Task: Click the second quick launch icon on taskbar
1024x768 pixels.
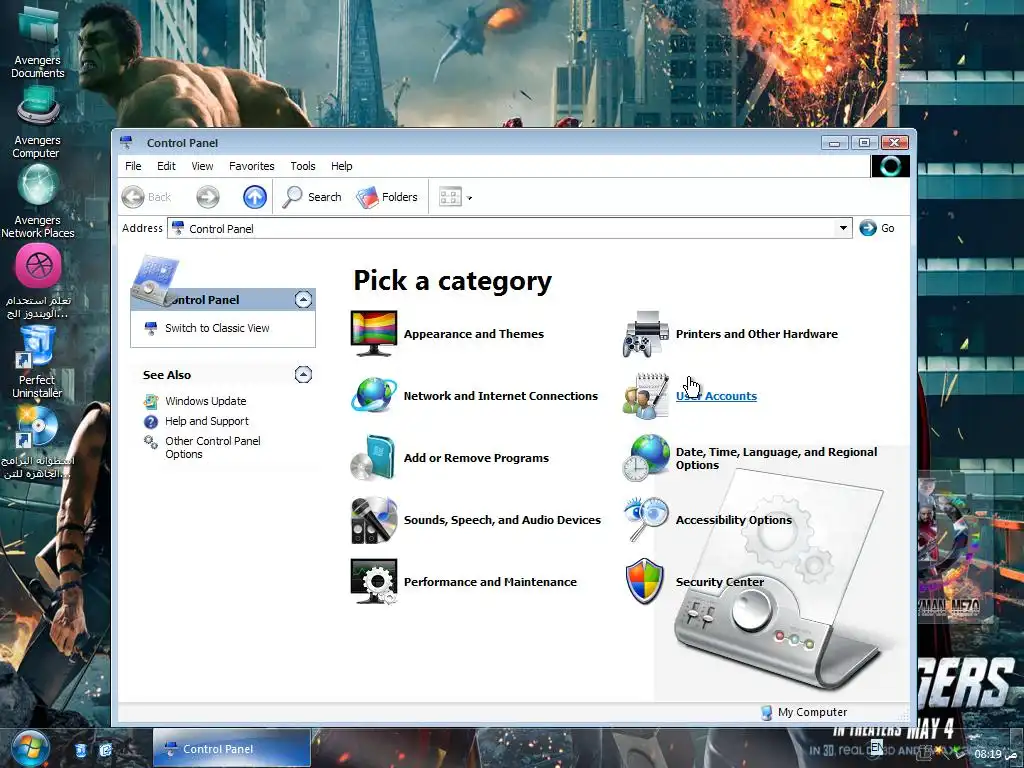Action: pos(106,750)
